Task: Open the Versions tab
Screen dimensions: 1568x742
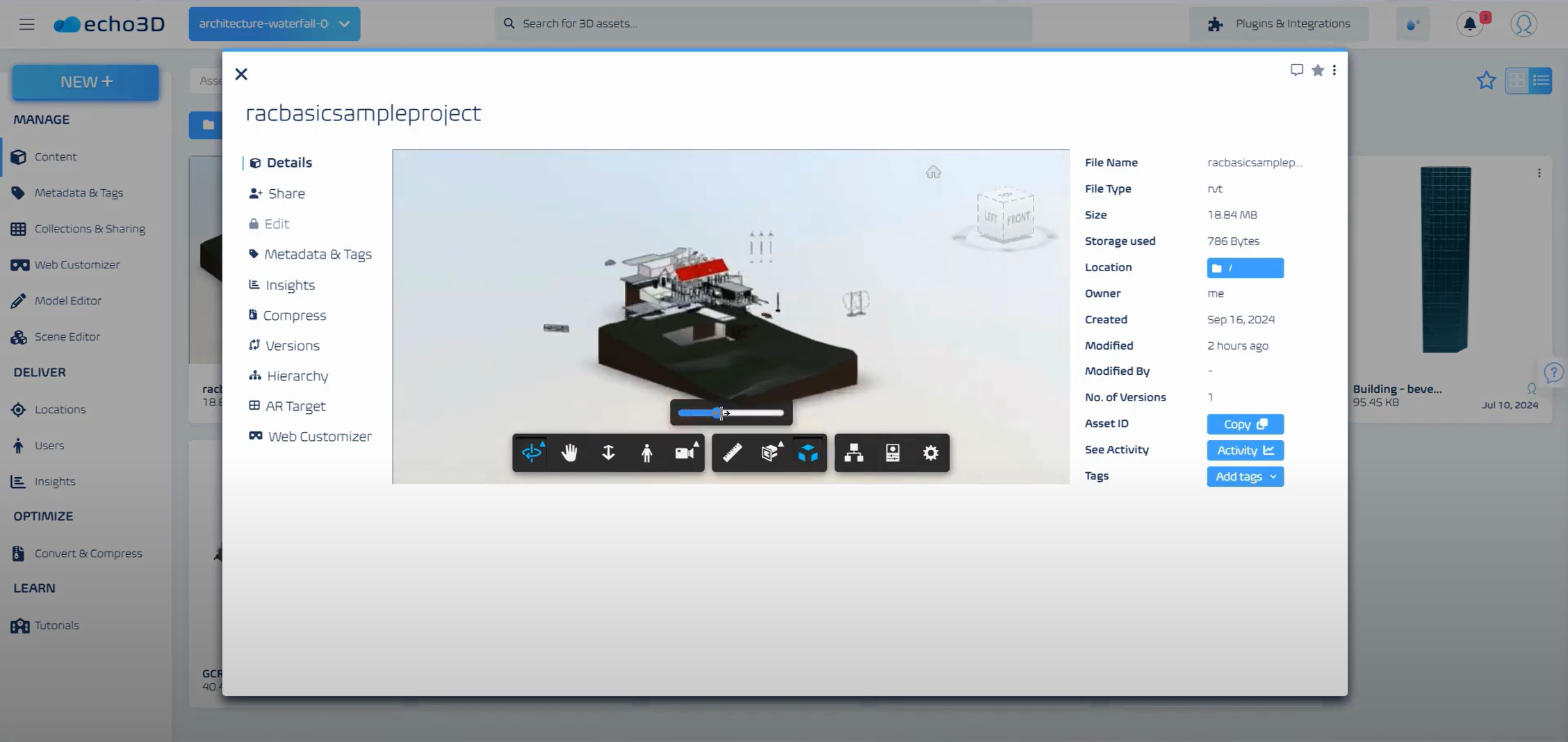Action: tap(292, 346)
